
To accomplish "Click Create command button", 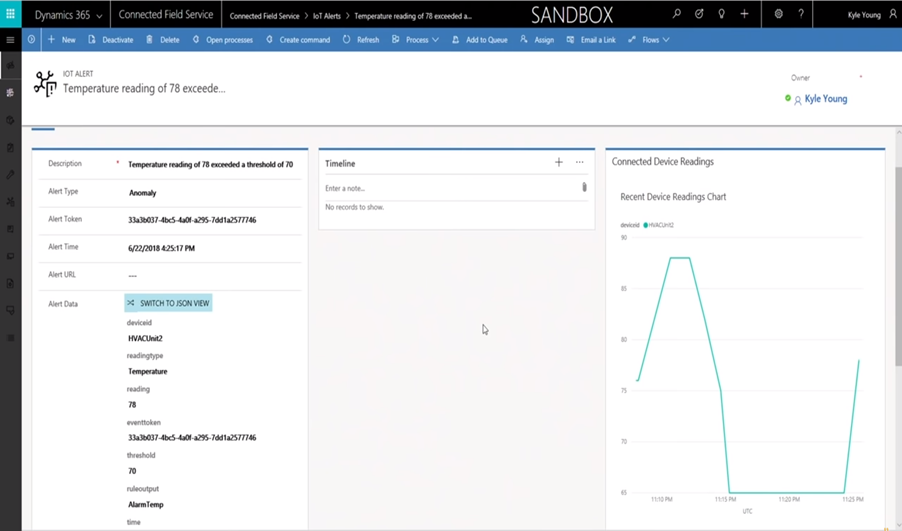I will click(297, 40).
